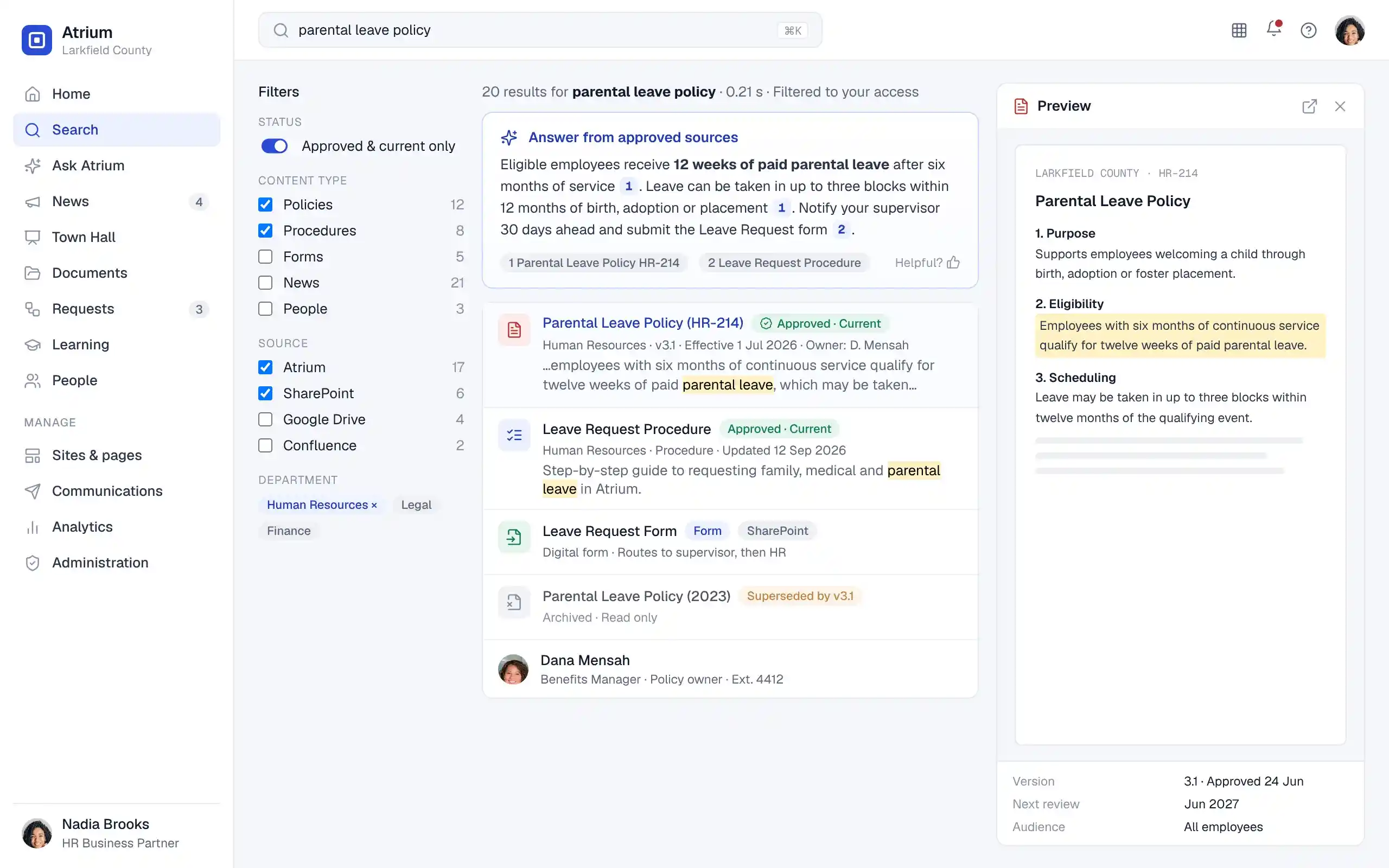1389x868 pixels.
Task: Uncheck the SharePoint source checkbox
Action: (265, 393)
